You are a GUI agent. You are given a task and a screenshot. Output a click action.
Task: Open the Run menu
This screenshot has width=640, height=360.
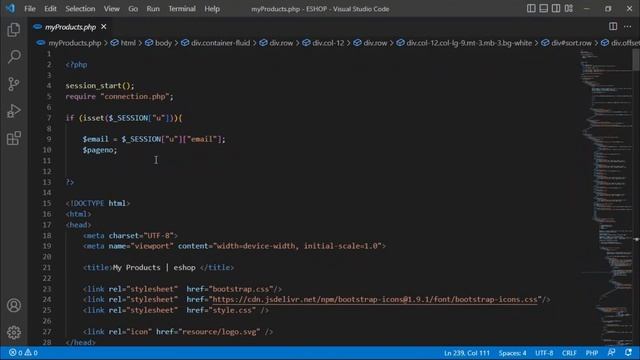tap(153, 9)
